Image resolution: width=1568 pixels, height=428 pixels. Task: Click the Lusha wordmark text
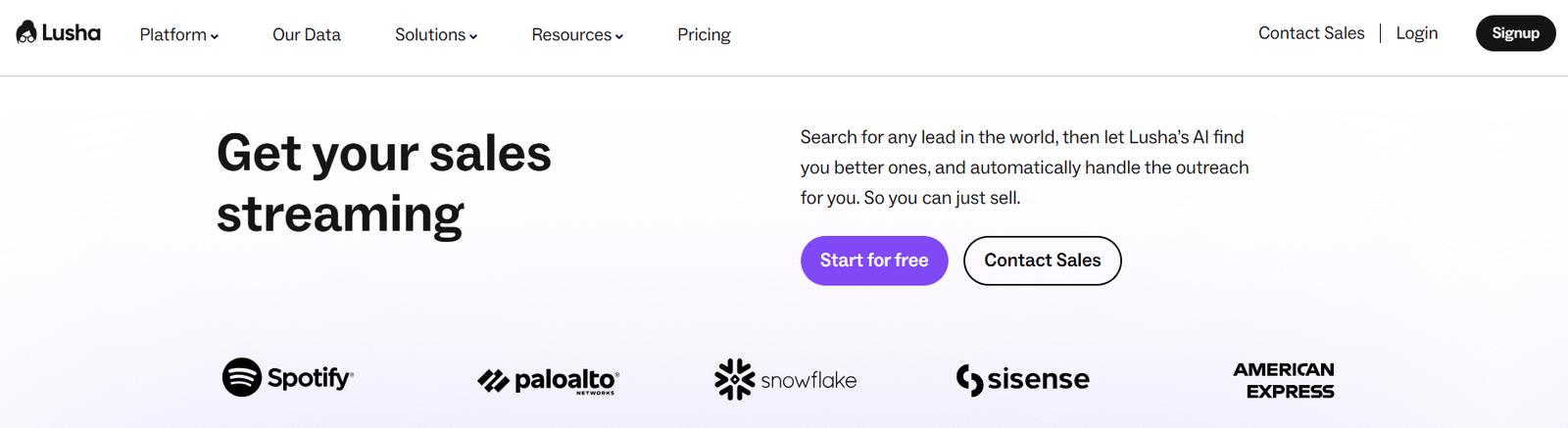72,33
